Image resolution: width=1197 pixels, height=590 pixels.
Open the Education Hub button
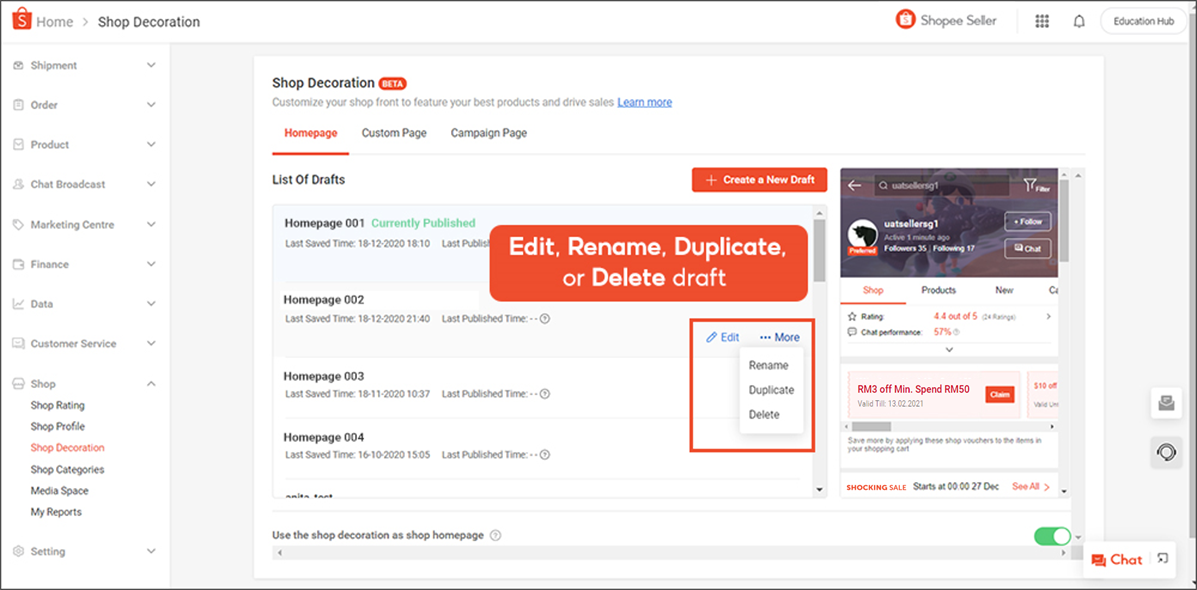pyautogui.click(x=1143, y=21)
